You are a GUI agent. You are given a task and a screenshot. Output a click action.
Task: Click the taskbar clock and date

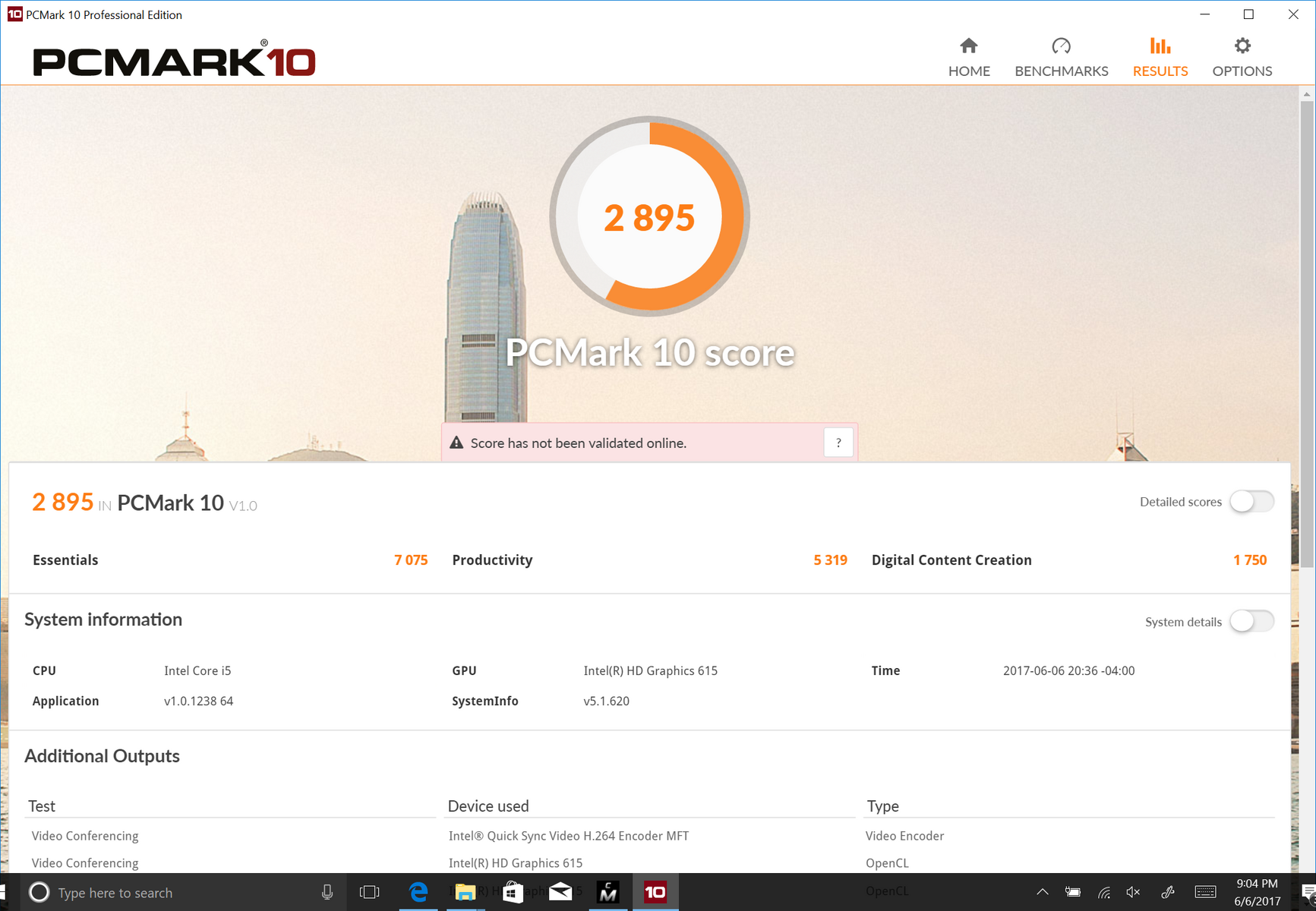[x=1258, y=893]
